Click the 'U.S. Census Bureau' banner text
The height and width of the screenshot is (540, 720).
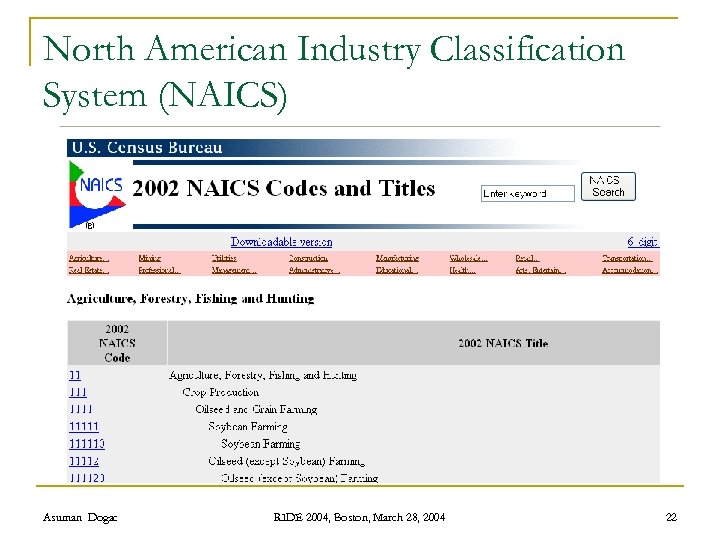point(147,147)
